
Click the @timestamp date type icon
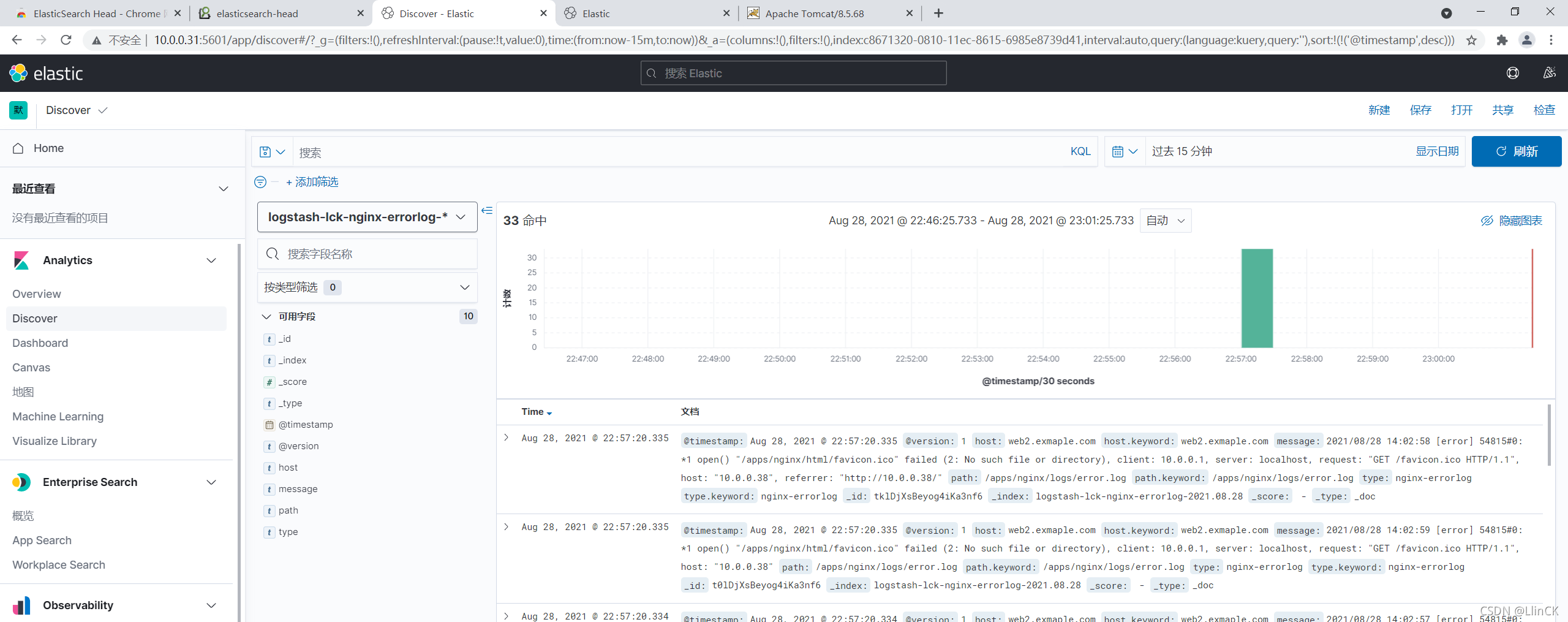[269, 425]
